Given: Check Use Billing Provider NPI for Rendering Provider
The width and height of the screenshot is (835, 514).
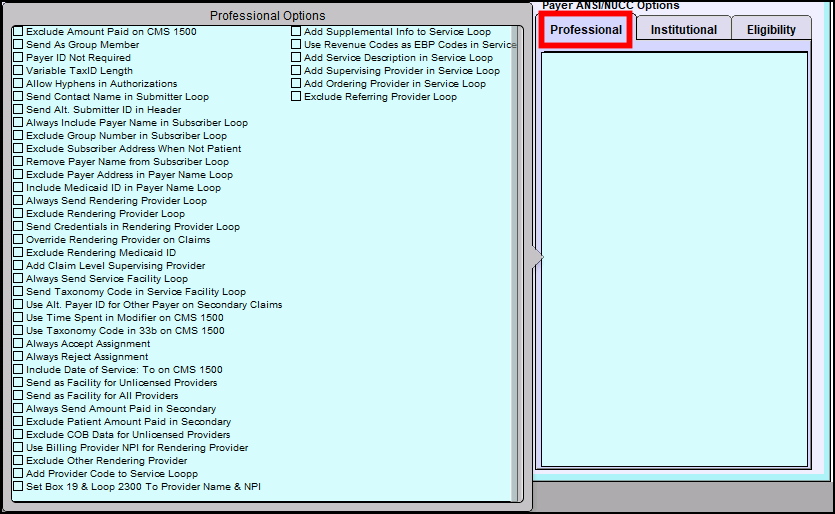Looking at the screenshot, I should pyautogui.click(x=18, y=448).
